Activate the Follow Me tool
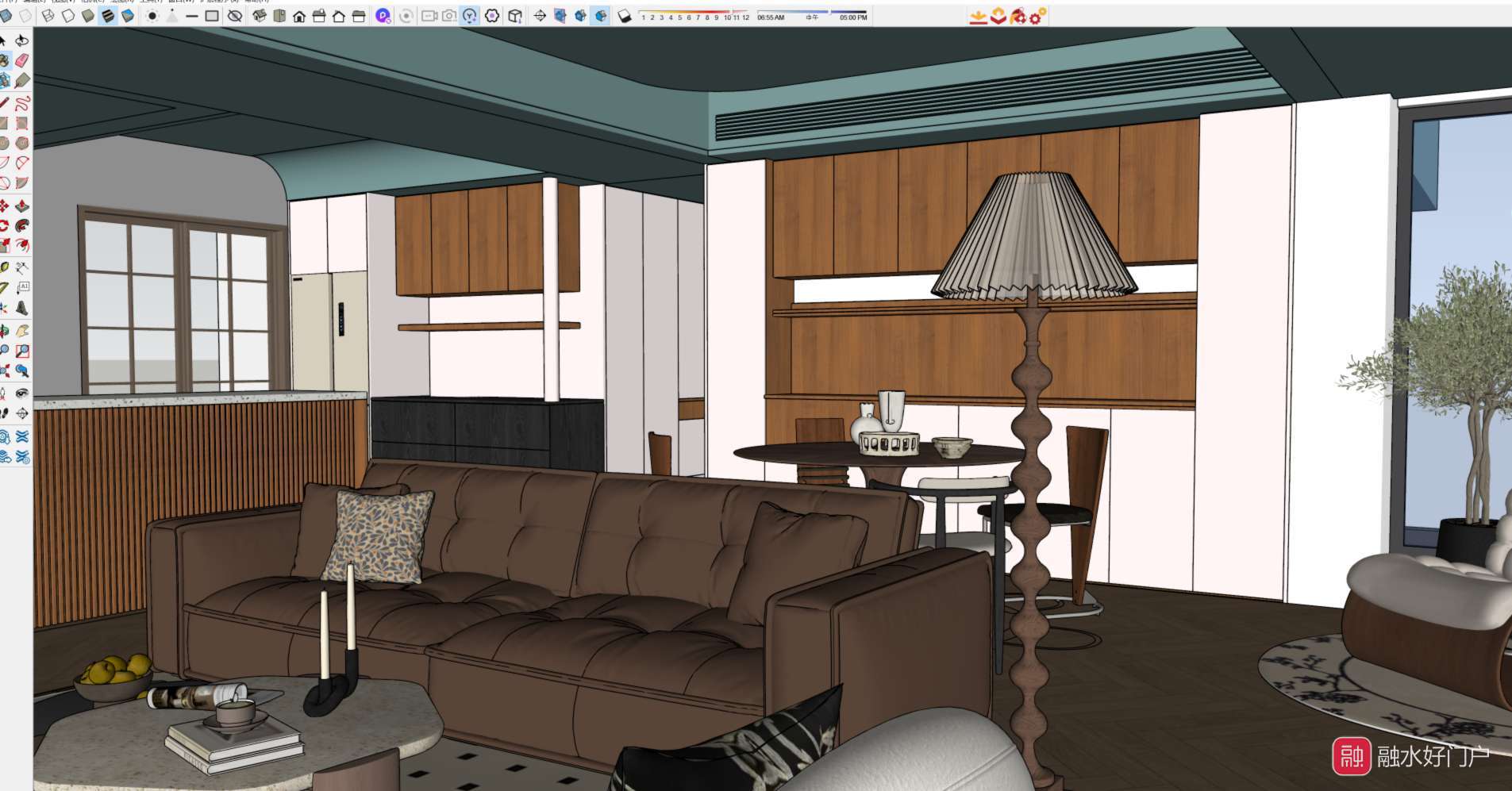The image size is (1512, 791). (x=22, y=226)
